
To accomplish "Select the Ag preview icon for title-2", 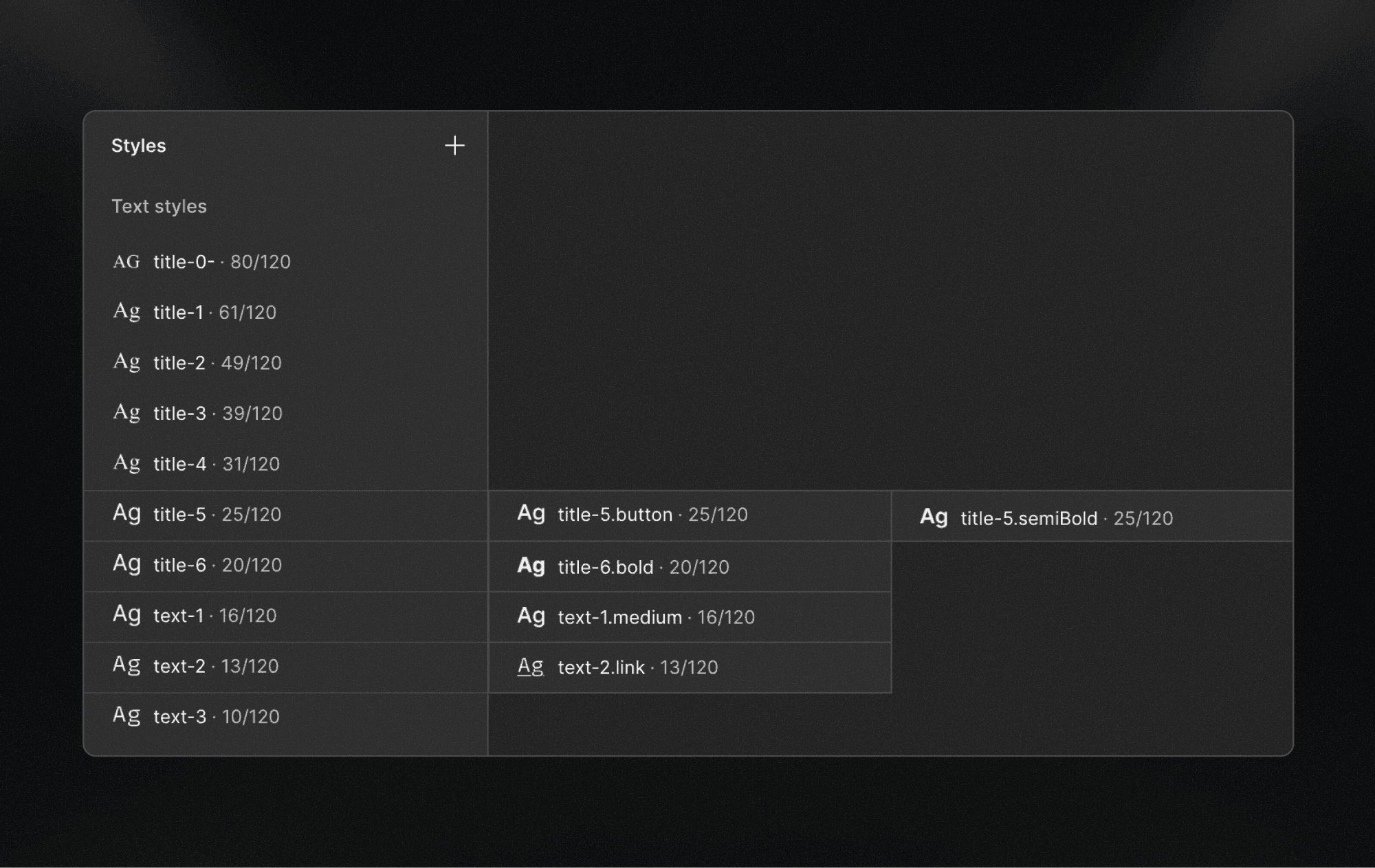I will coord(126,362).
